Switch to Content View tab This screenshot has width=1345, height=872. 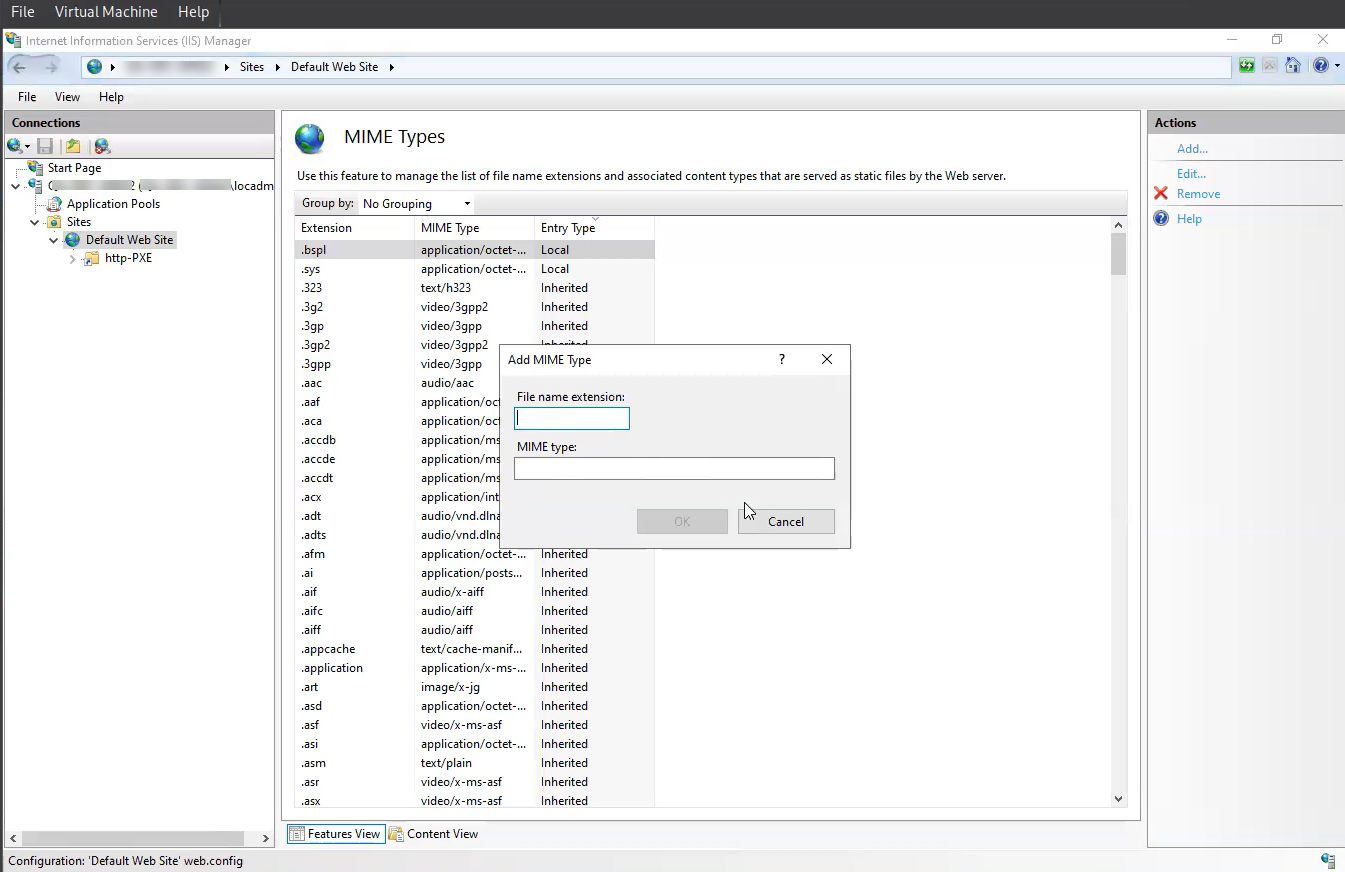pos(433,834)
